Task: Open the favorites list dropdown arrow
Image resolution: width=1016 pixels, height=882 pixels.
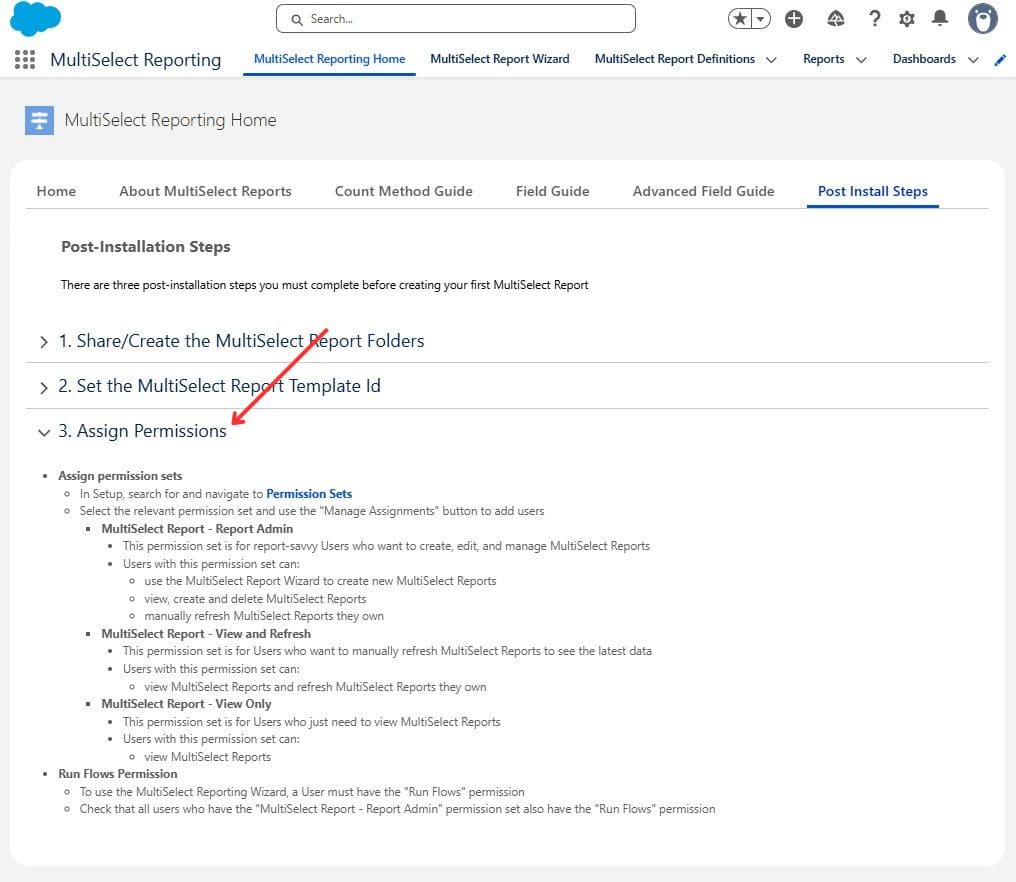Action: pyautogui.click(x=758, y=17)
